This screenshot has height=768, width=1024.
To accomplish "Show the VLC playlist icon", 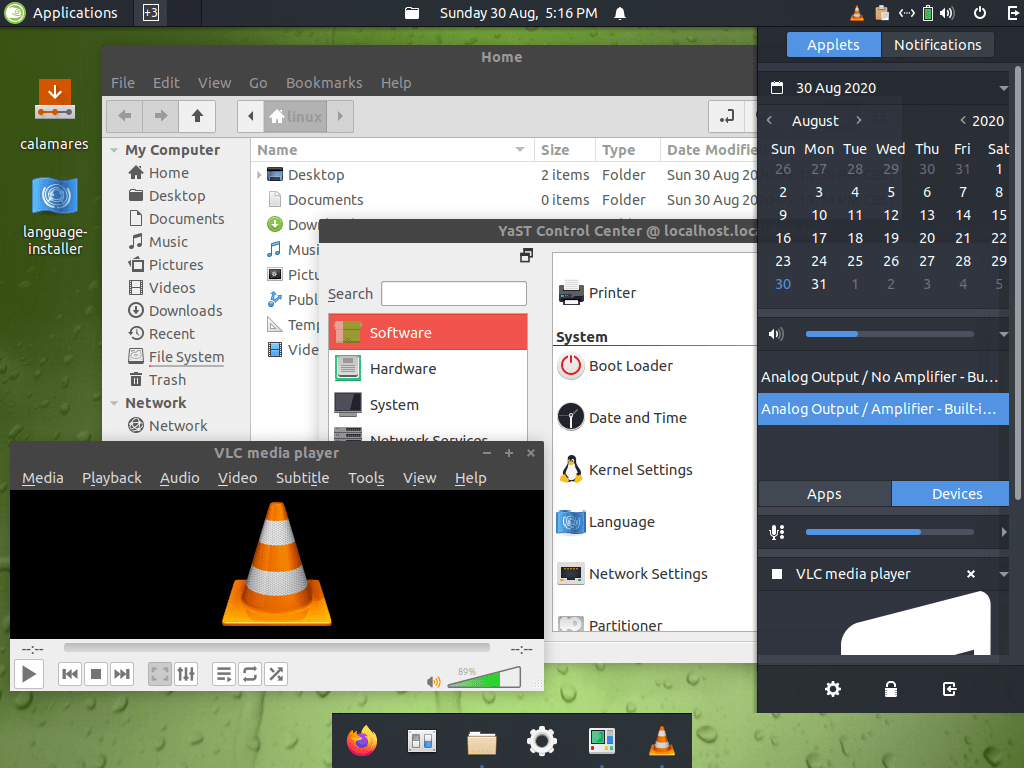I will point(224,673).
